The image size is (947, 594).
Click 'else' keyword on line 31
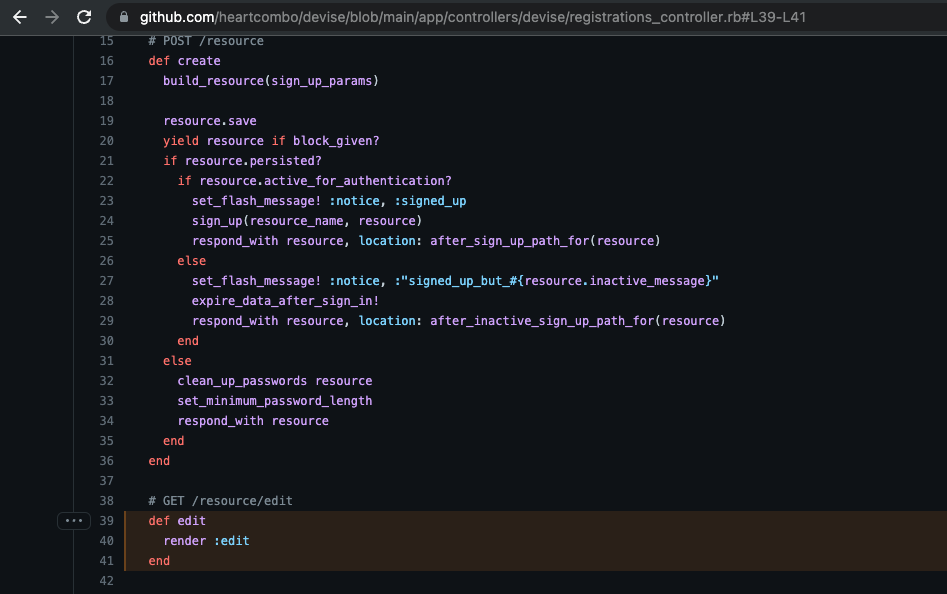point(177,360)
